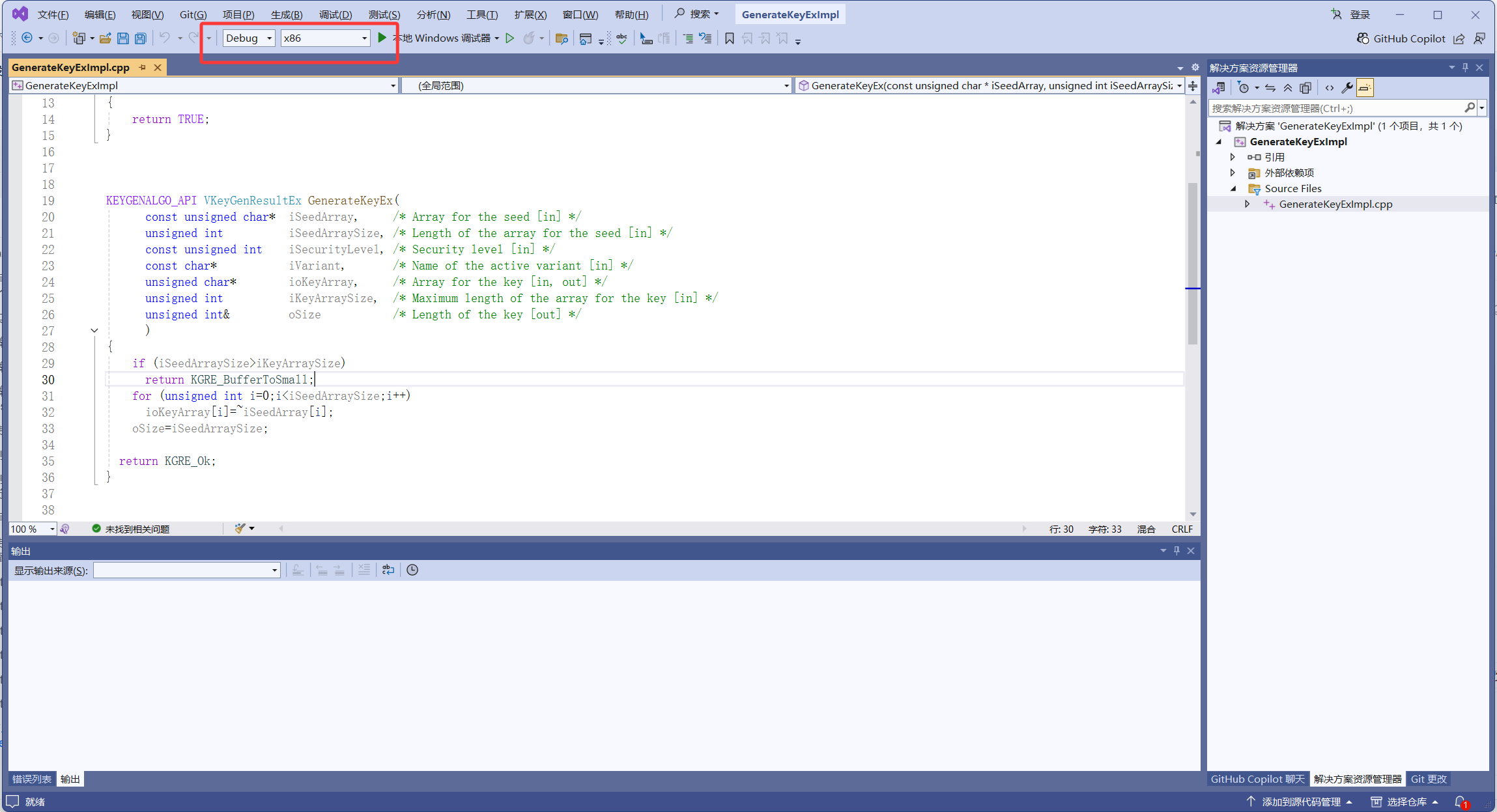The width and height of the screenshot is (1497, 812).
Task: Click Clear All in the Output panel
Action: click(364, 570)
